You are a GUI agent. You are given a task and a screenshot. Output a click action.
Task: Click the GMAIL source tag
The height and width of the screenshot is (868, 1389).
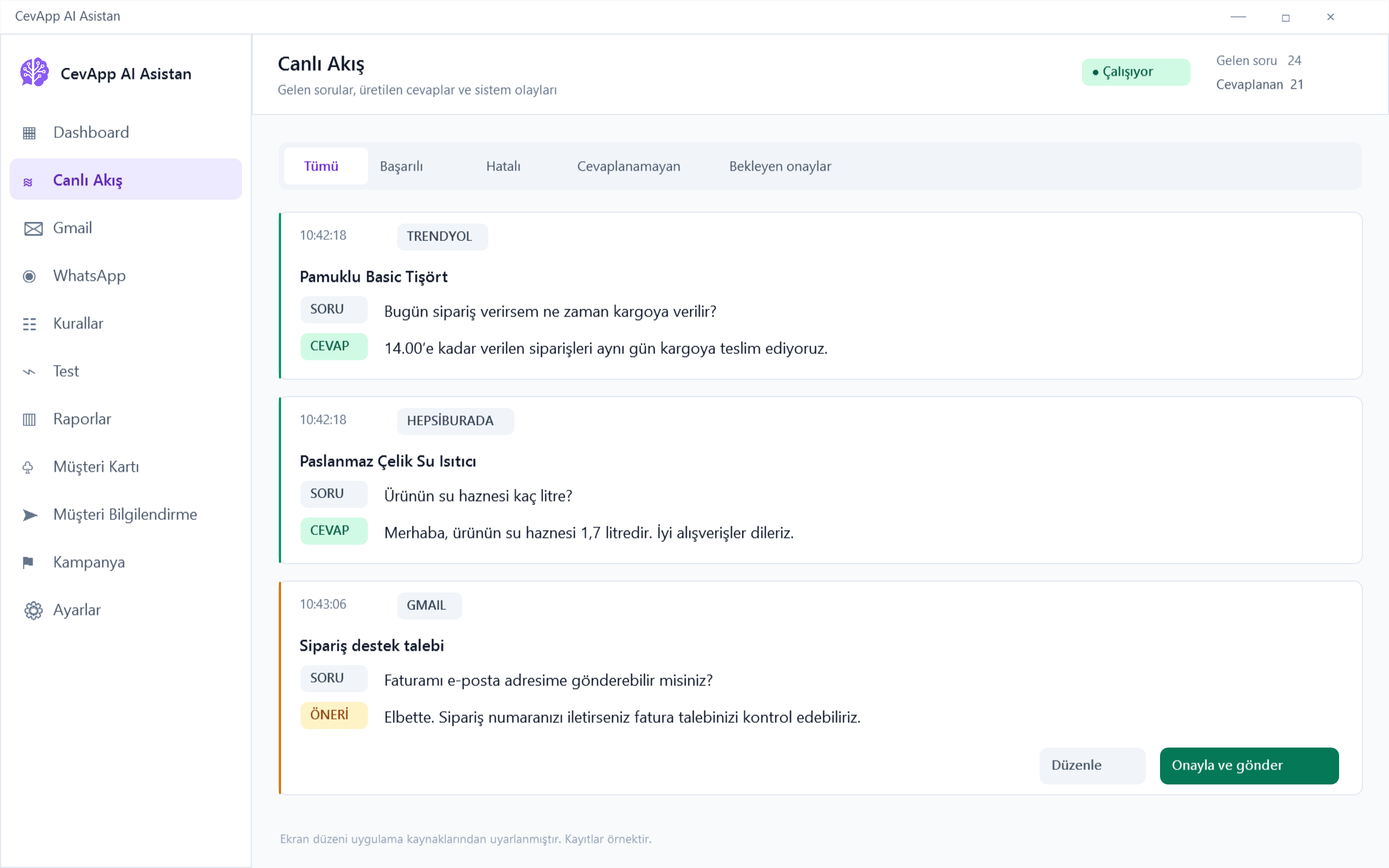pos(429,605)
